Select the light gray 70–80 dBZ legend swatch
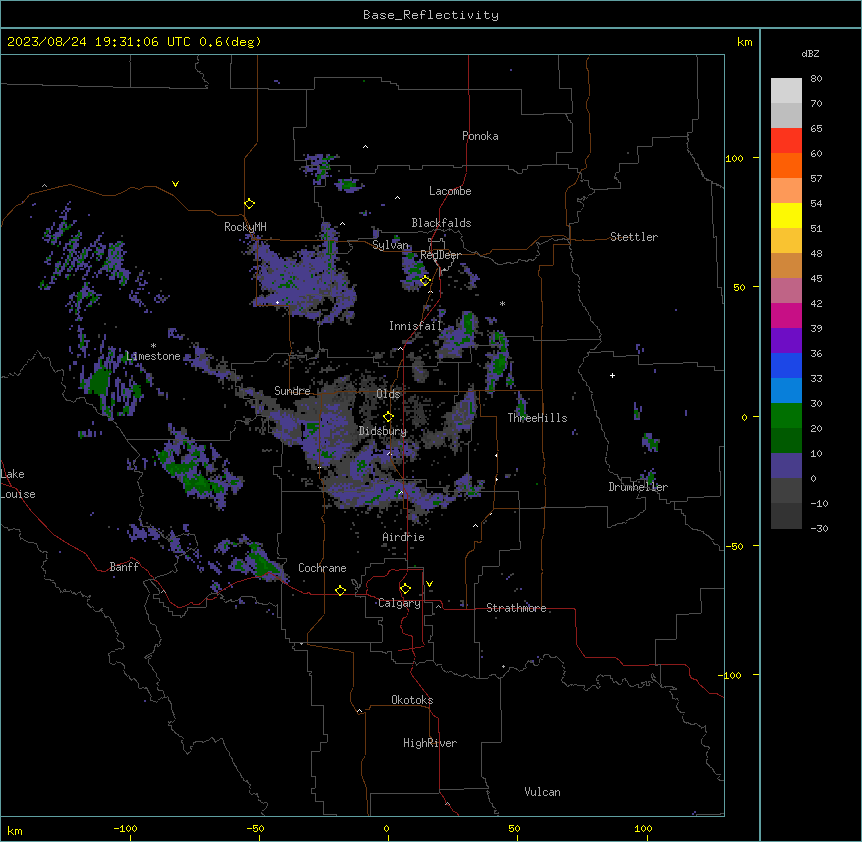The width and height of the screenshot is (862, 842). click(786, 91)
